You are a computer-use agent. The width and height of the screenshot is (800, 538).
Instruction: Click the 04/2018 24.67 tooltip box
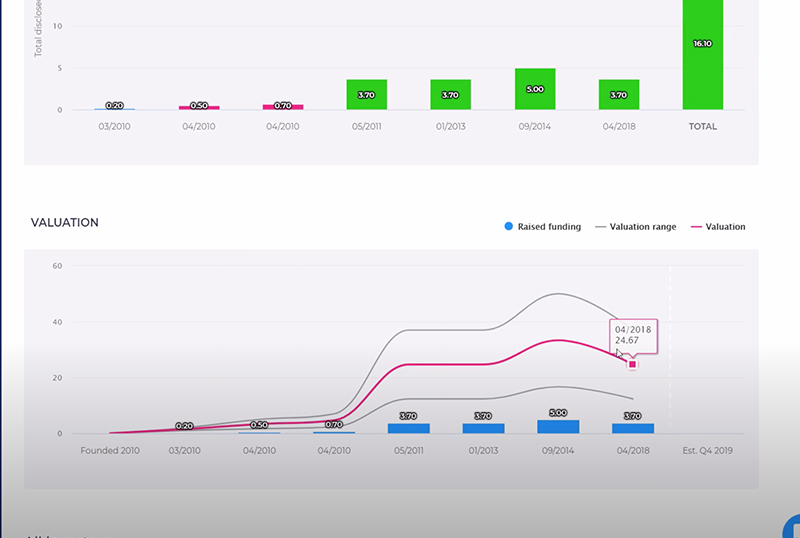(633, 335)
